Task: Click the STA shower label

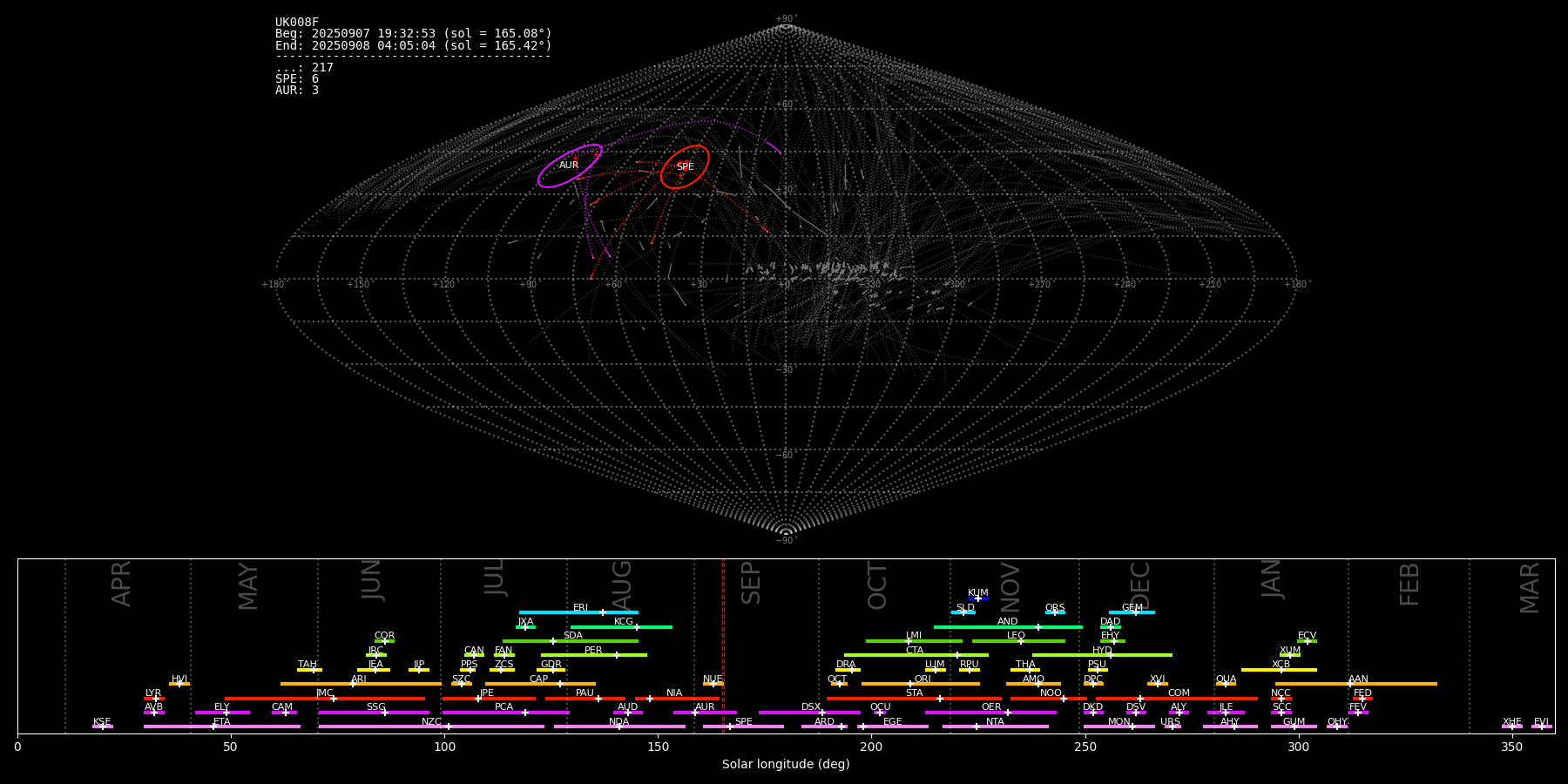Action: click(915, 693)
